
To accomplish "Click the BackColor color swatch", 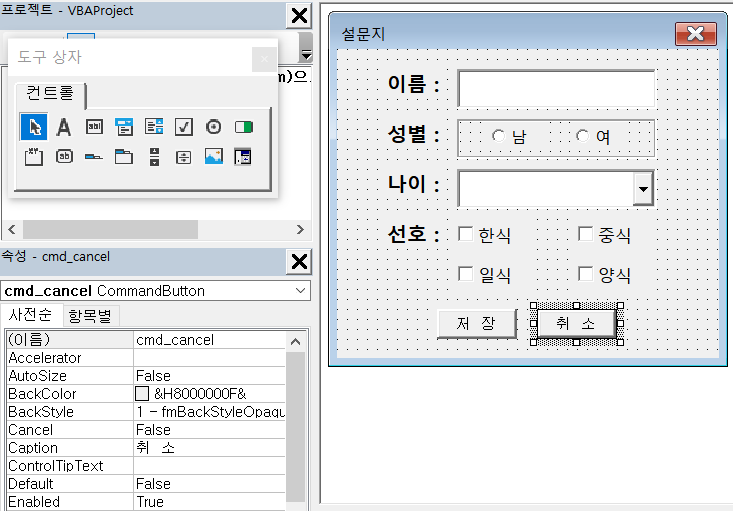I will tap(142, 394).
